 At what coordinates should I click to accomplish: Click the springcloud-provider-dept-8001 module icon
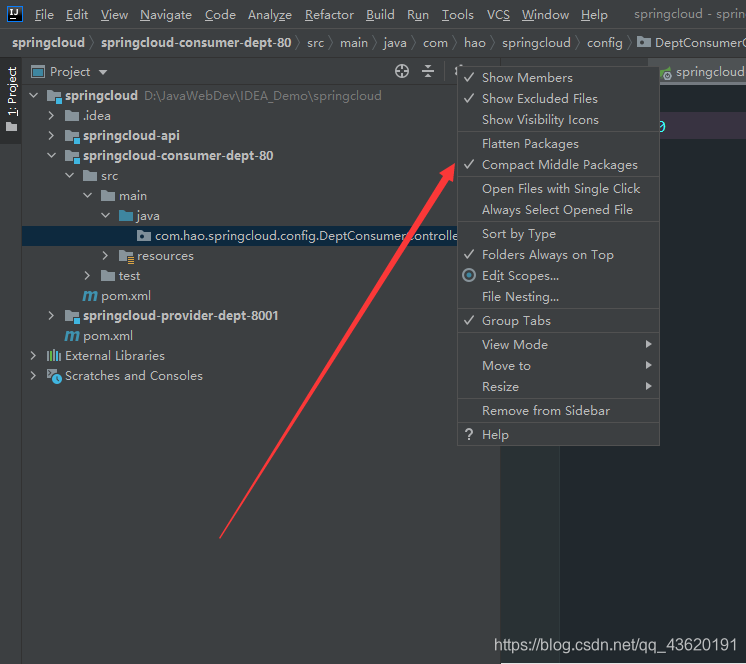[72, 316]
